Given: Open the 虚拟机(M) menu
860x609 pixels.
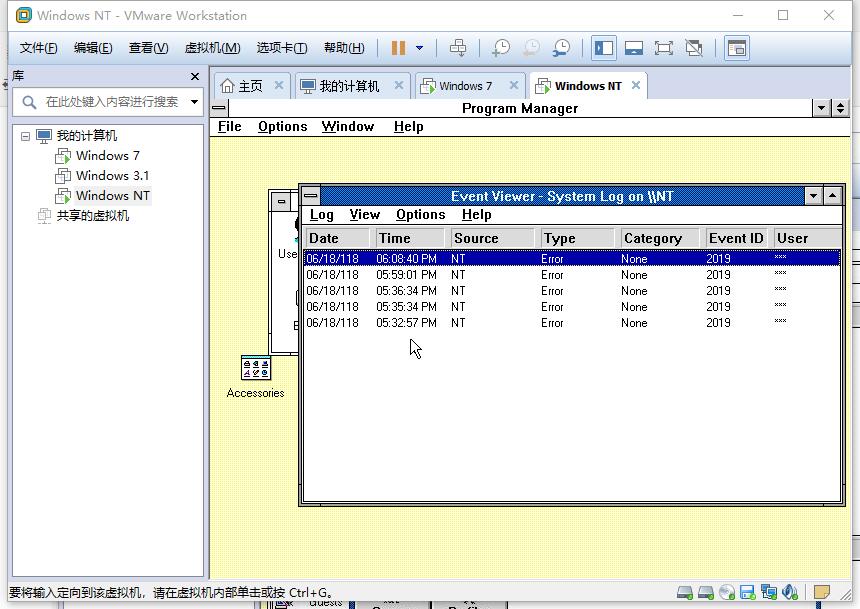Looking at the screenshot, I should pos(212,48).
